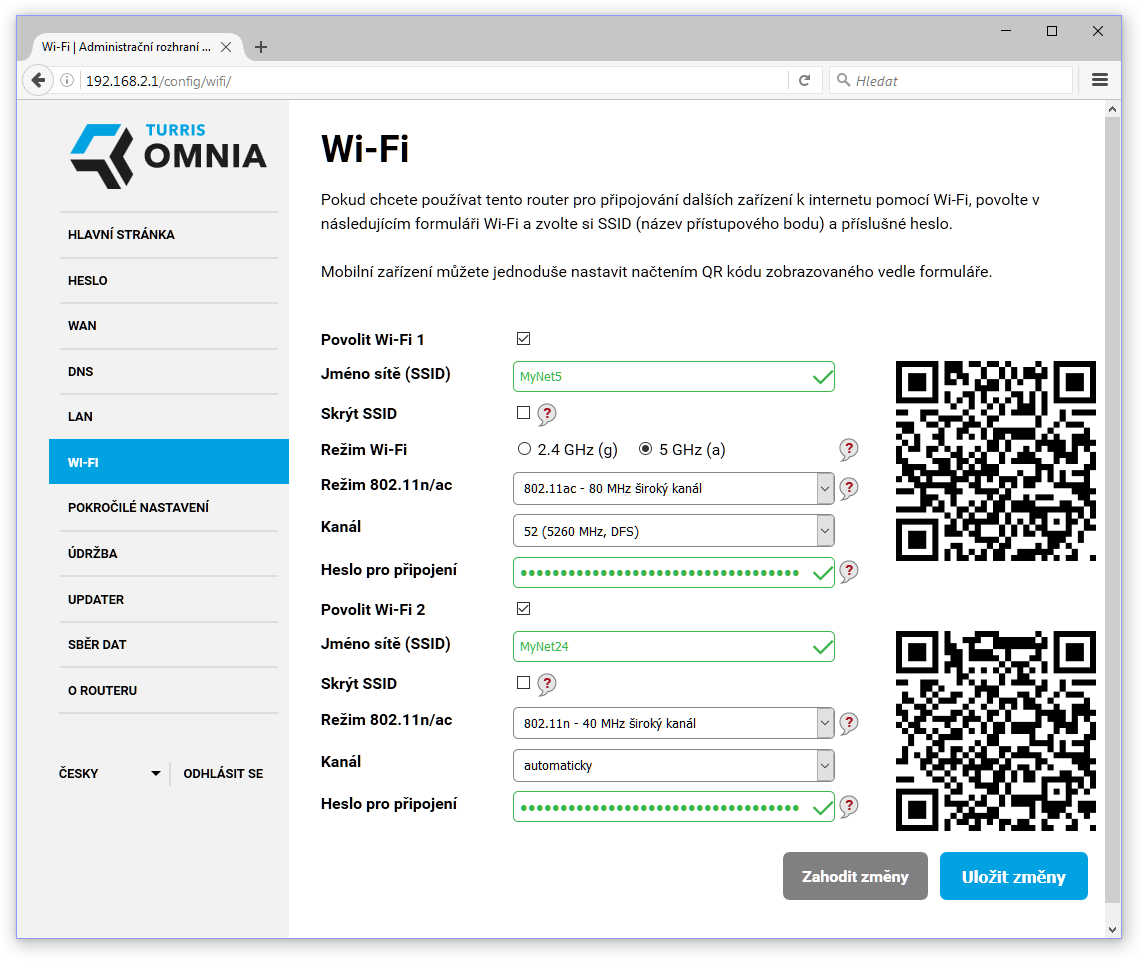Select the 2.4 GHz (g) radio option
The width and height of the screenshot is (1148, 970).
pyautogui.click(x=524, y=449)
